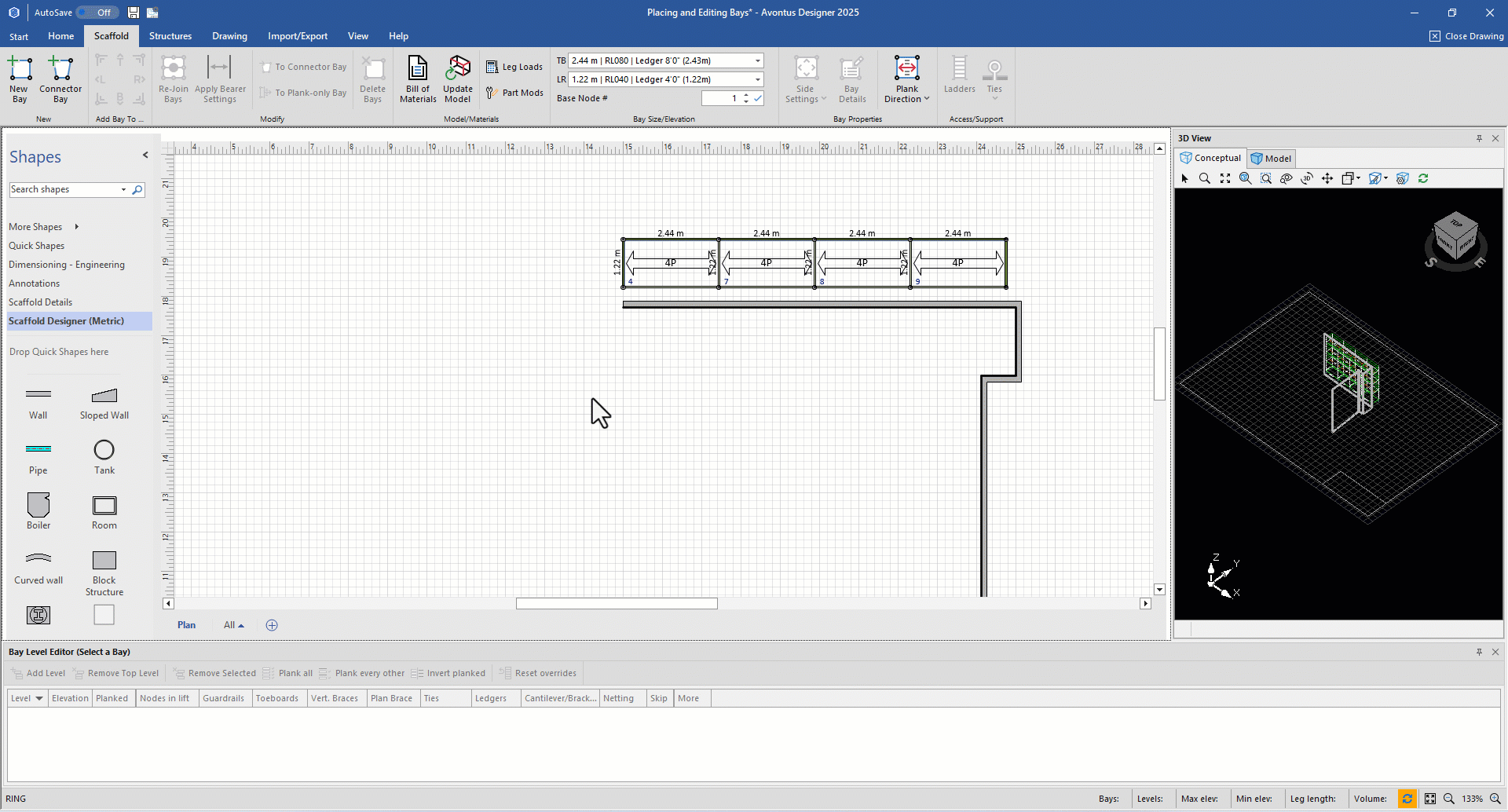Screen dimensions: 1508x812
Task: Click the Search shapes input field
Action: [63, 190]
